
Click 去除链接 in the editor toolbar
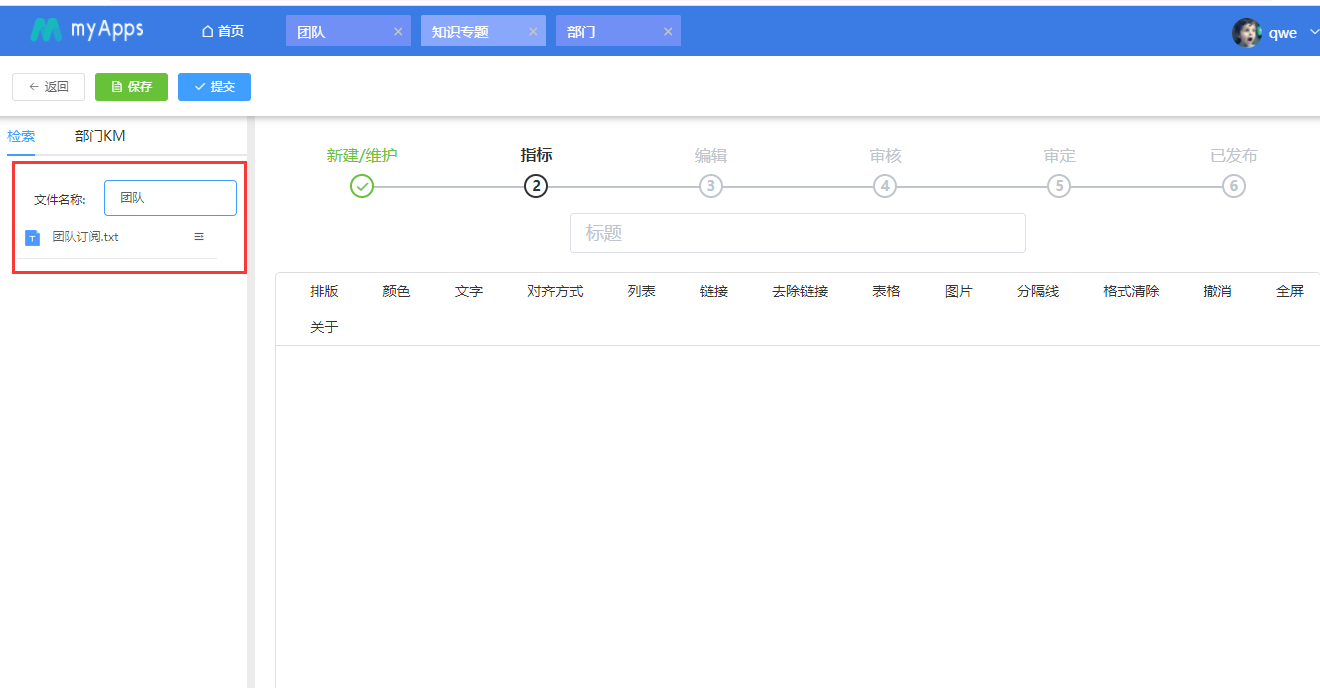click(800, 291)
